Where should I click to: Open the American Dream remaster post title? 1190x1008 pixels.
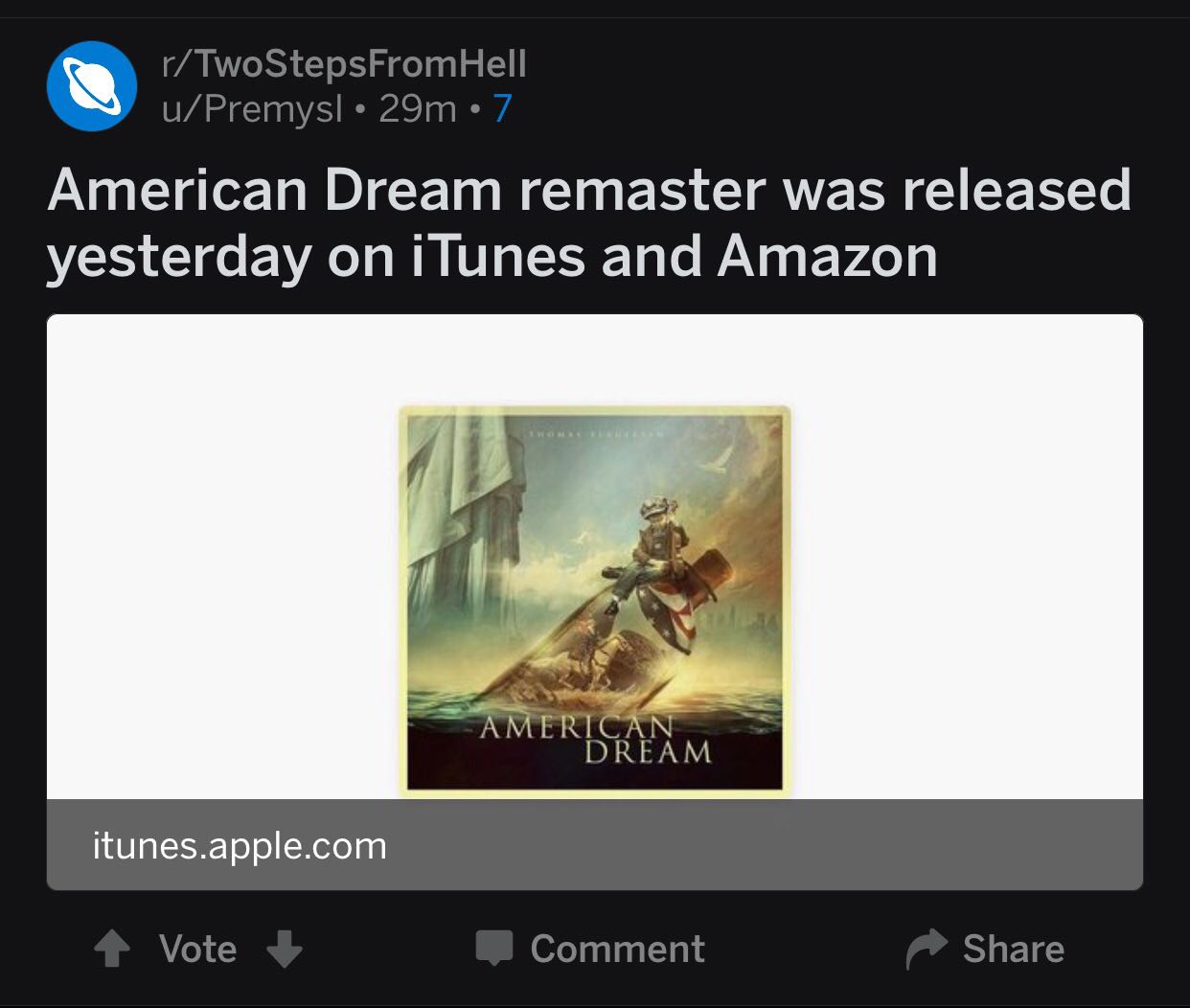(589, 222)
